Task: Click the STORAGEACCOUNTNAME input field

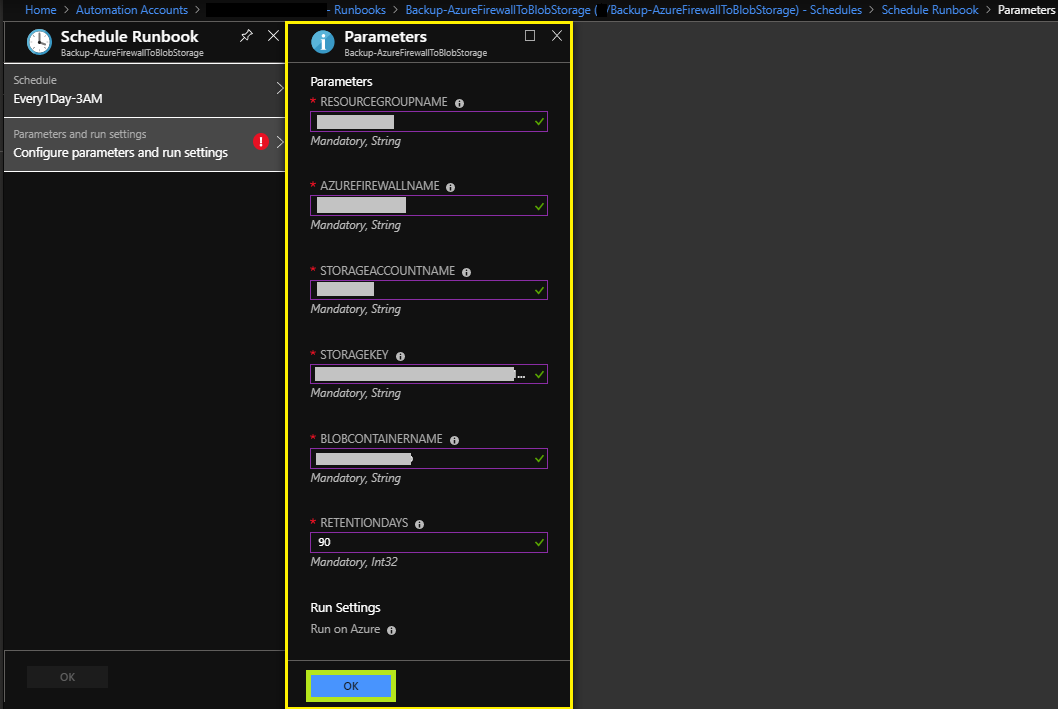Action: (x=428, y=290)
